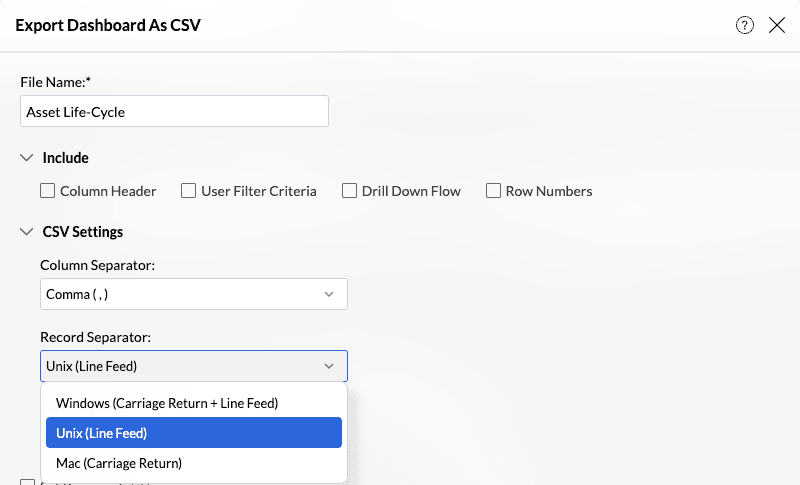Tick the User Filter Criteria checkbox

(x=188, y=191)
